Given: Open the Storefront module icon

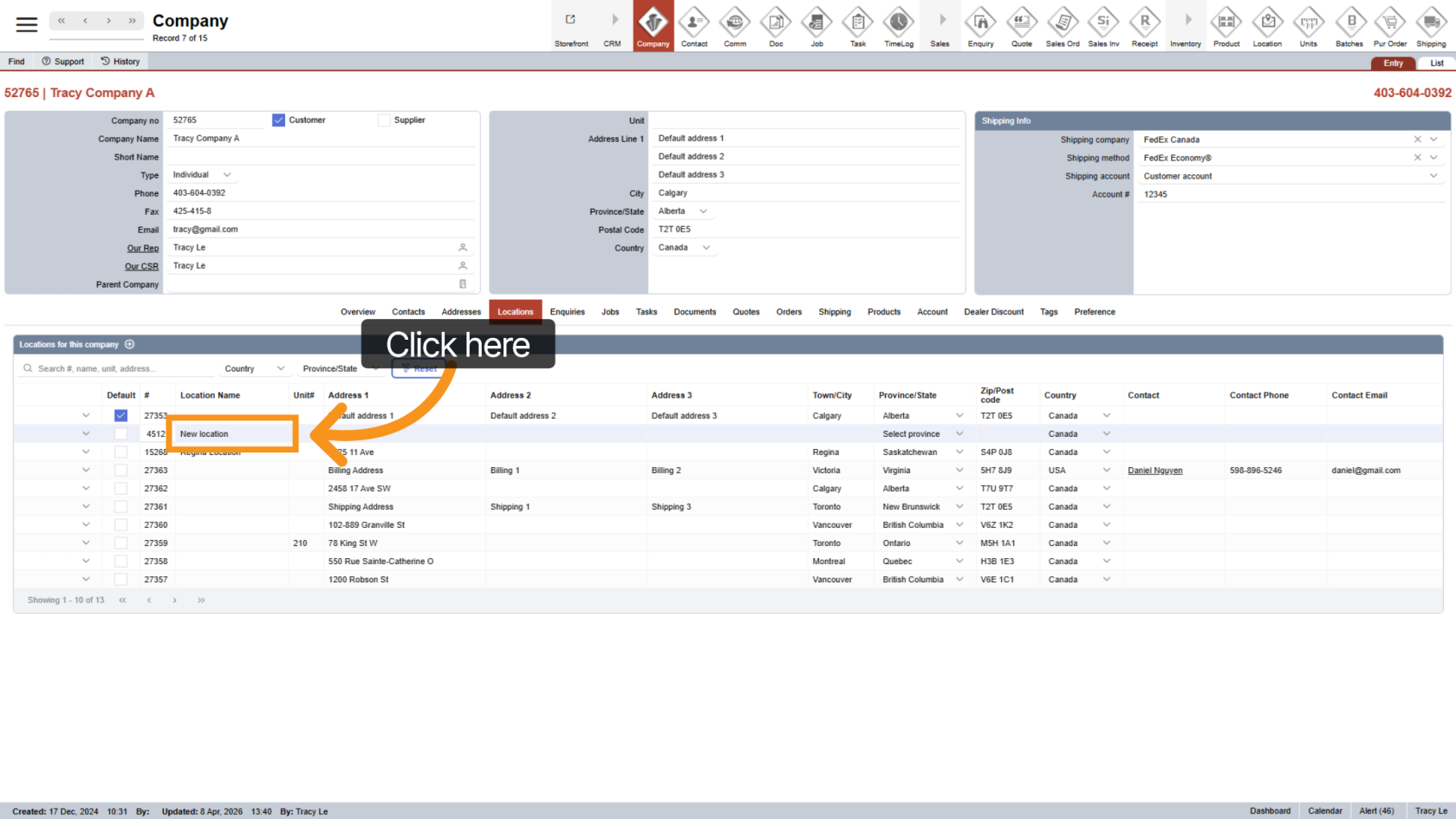Looking at the screenshot, I should pos(571,26).
